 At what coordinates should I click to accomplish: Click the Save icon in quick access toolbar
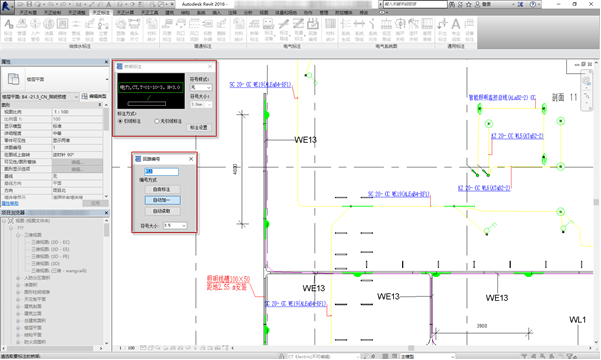(x=30, y=4)
